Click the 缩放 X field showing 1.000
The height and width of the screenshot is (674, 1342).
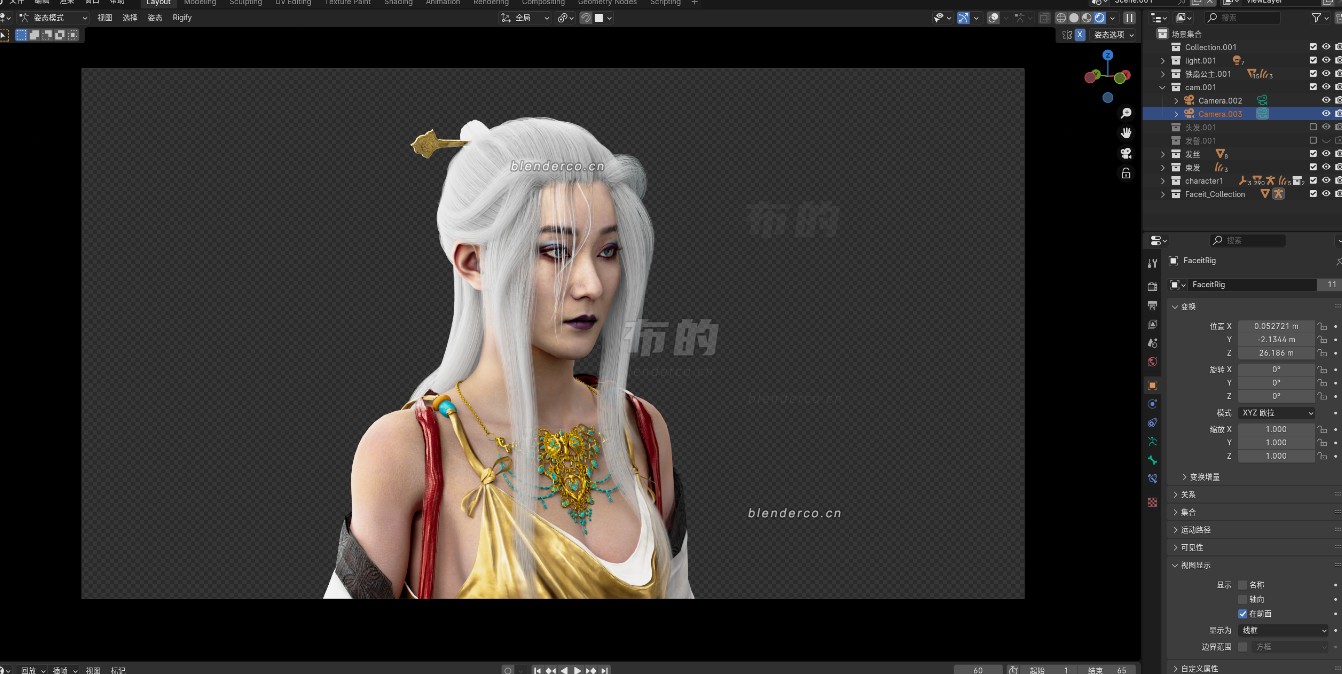coord(1276,429)
